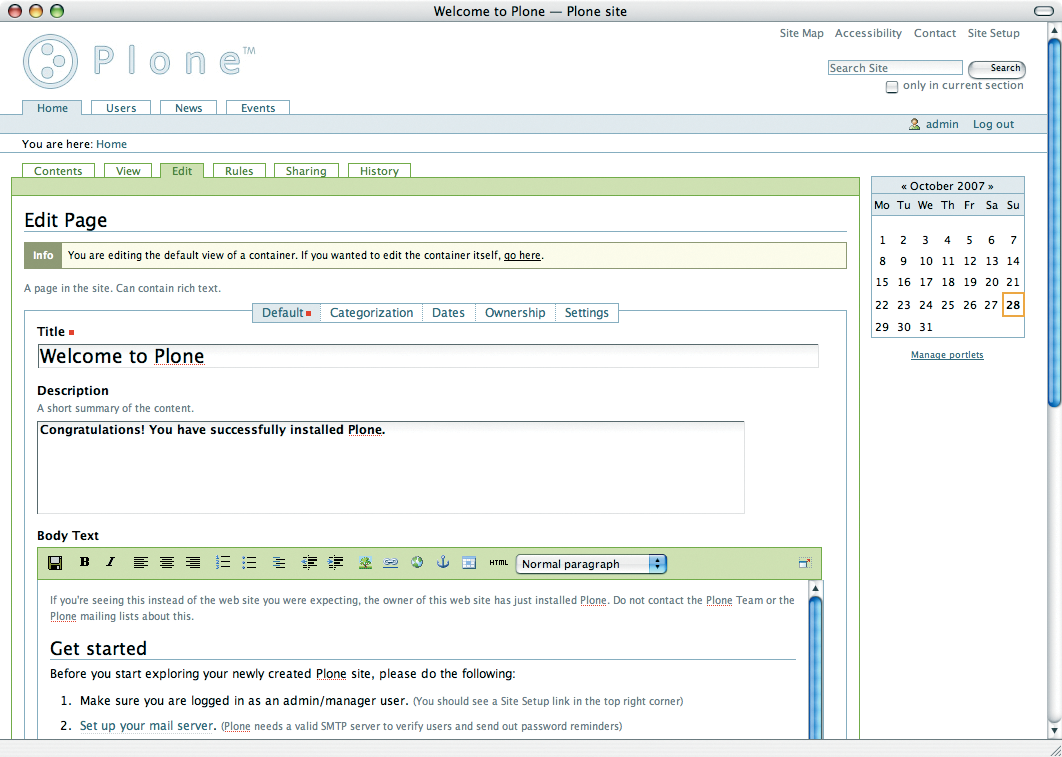Insert a definition list
1062x757 pixels.
click(279, 562)
